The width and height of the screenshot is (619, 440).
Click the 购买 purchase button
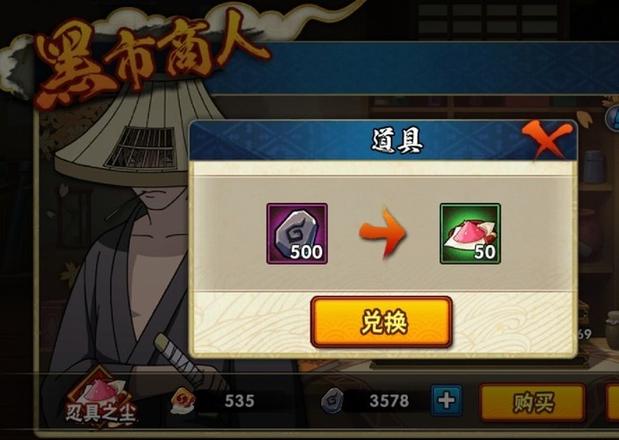pyautogui.click(x=532, y=403)
